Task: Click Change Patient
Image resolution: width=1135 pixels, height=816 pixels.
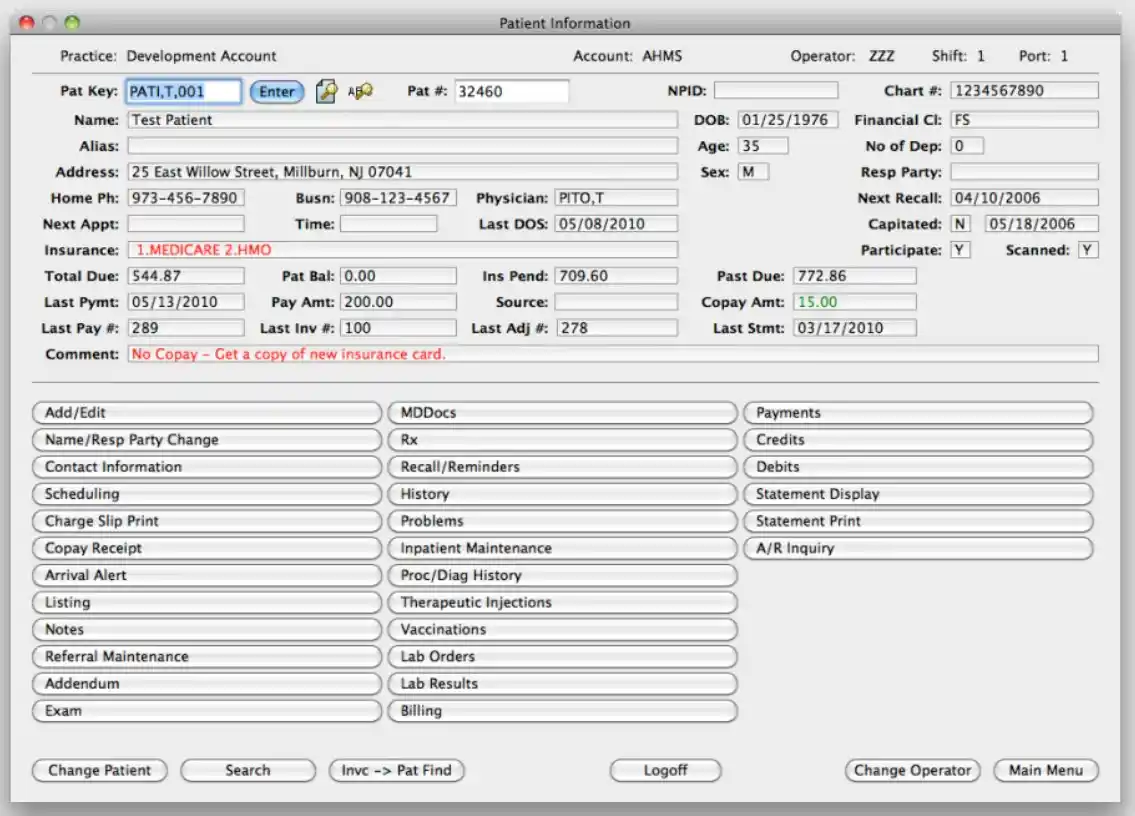Action: (99, 770)
